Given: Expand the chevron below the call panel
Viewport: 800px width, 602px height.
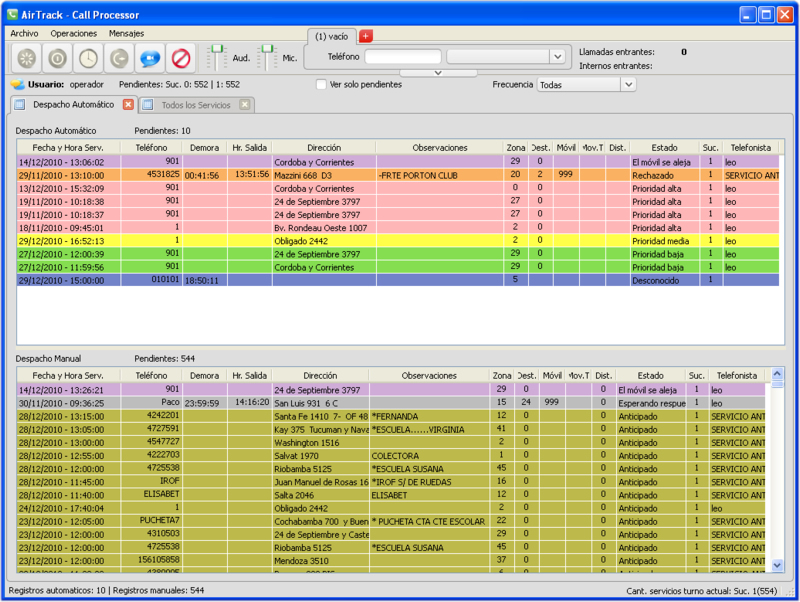Looking at the screenshot, I should pos(438,73).
